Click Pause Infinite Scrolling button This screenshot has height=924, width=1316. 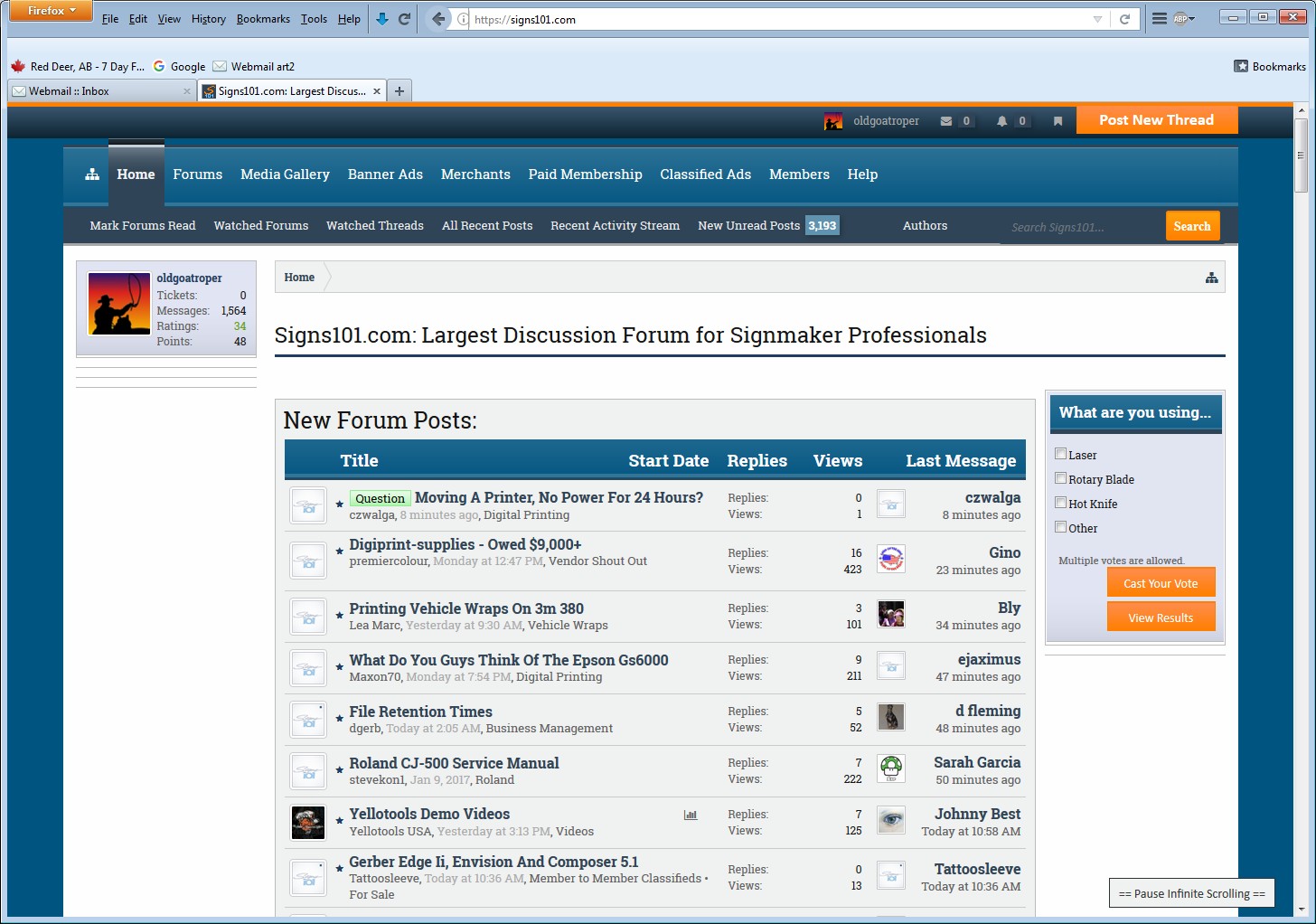(x=1192, y=893)
